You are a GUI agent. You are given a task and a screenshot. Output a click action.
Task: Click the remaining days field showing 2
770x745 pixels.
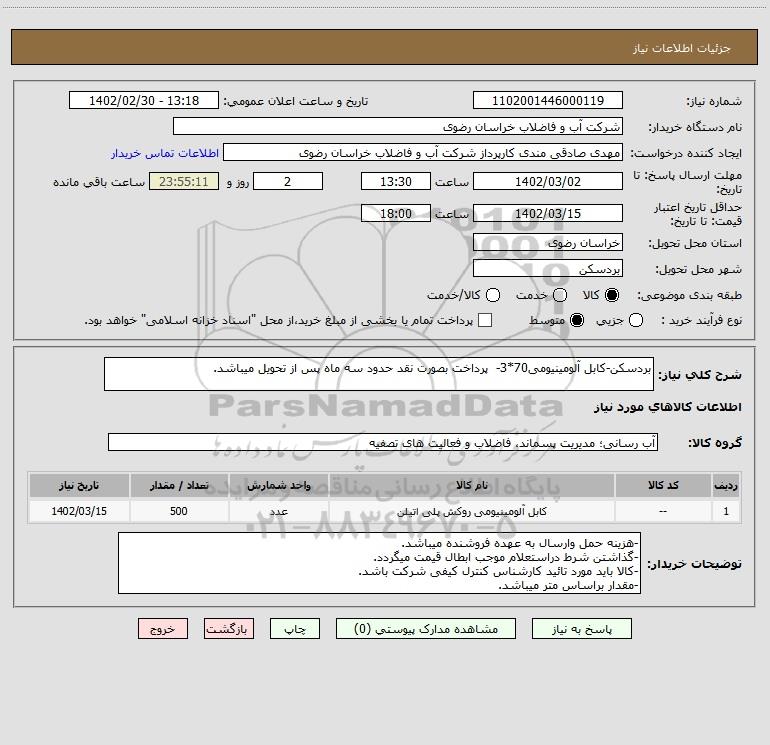point(288,182)
